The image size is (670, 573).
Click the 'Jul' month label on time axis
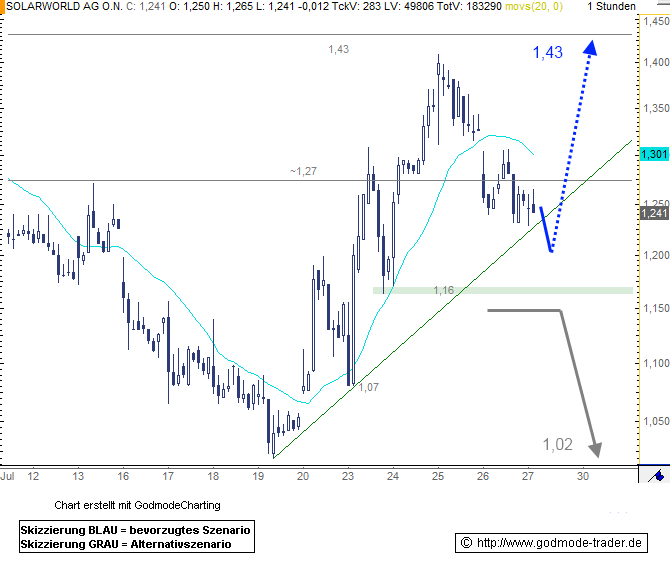pos(7,476)
